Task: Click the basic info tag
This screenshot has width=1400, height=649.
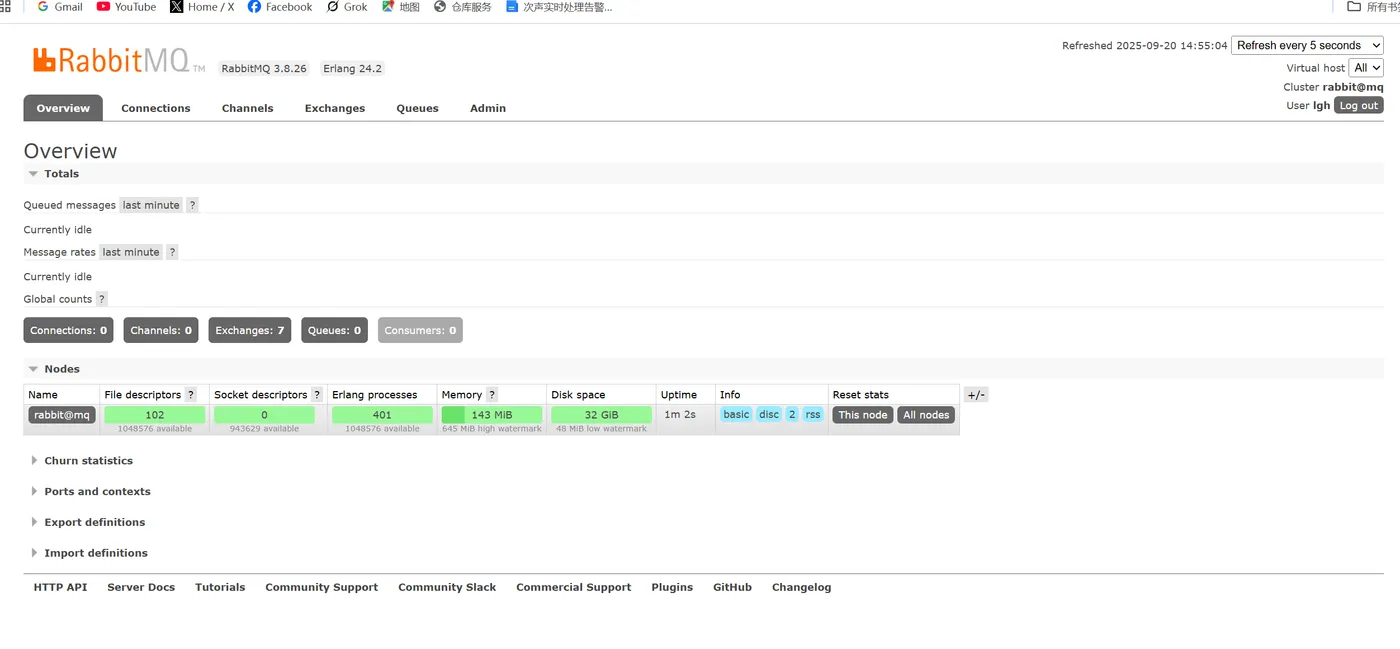Action: click(736, 414)
